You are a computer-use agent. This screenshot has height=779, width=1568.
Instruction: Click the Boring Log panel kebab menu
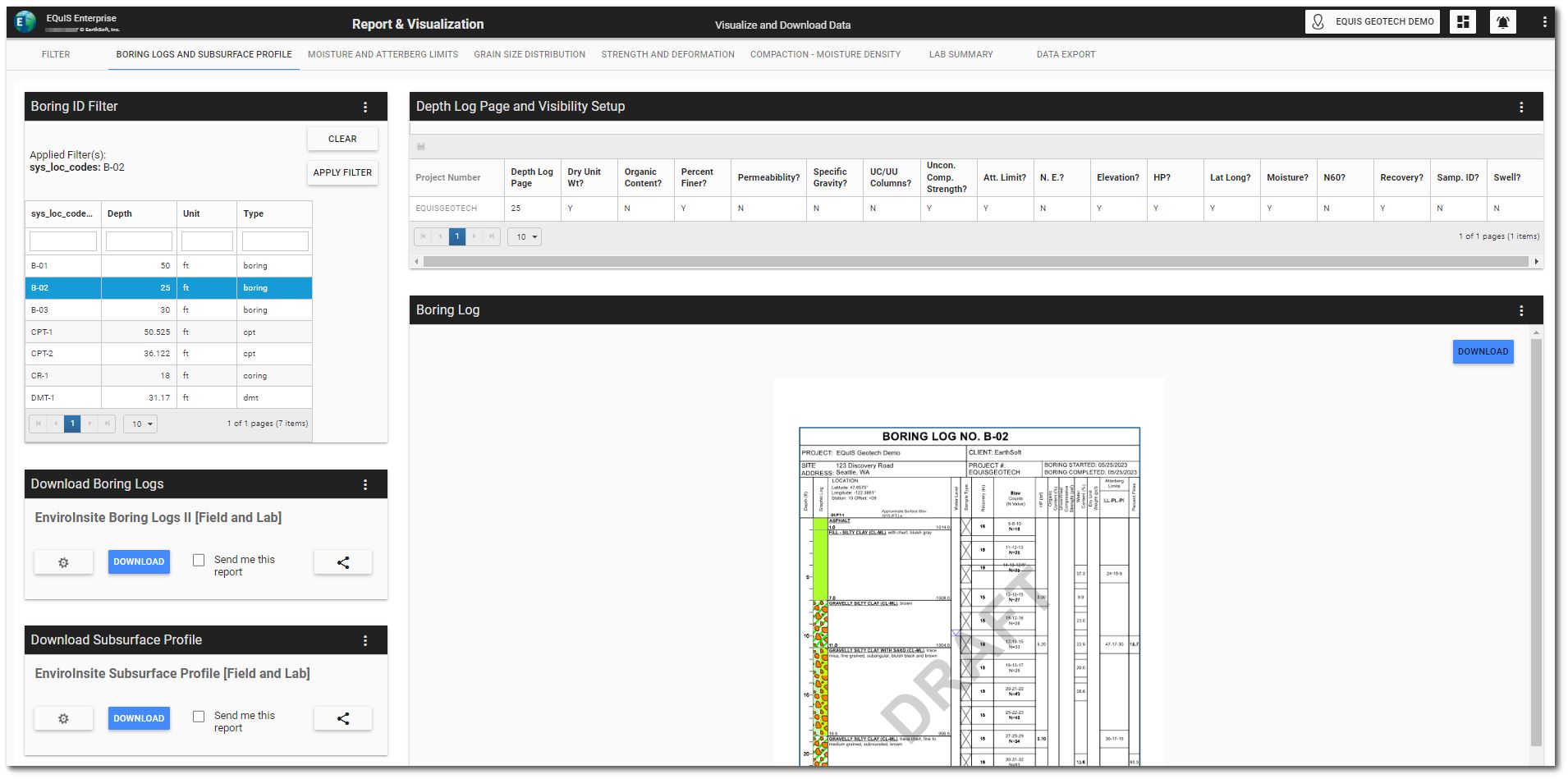(x=1521, y=310)
